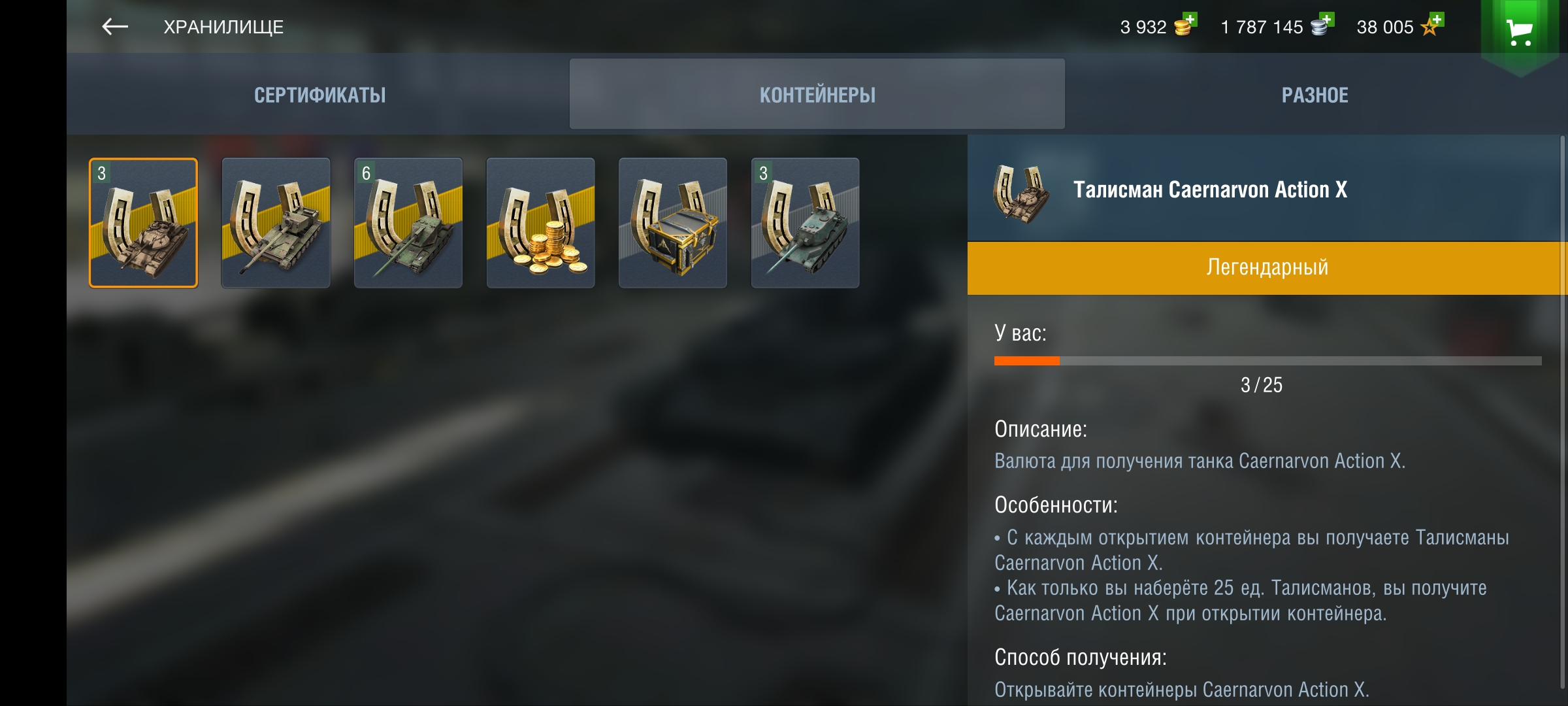Click the talisman progress bar
Screen dimensions: 1568x706
coord(1267,361)
